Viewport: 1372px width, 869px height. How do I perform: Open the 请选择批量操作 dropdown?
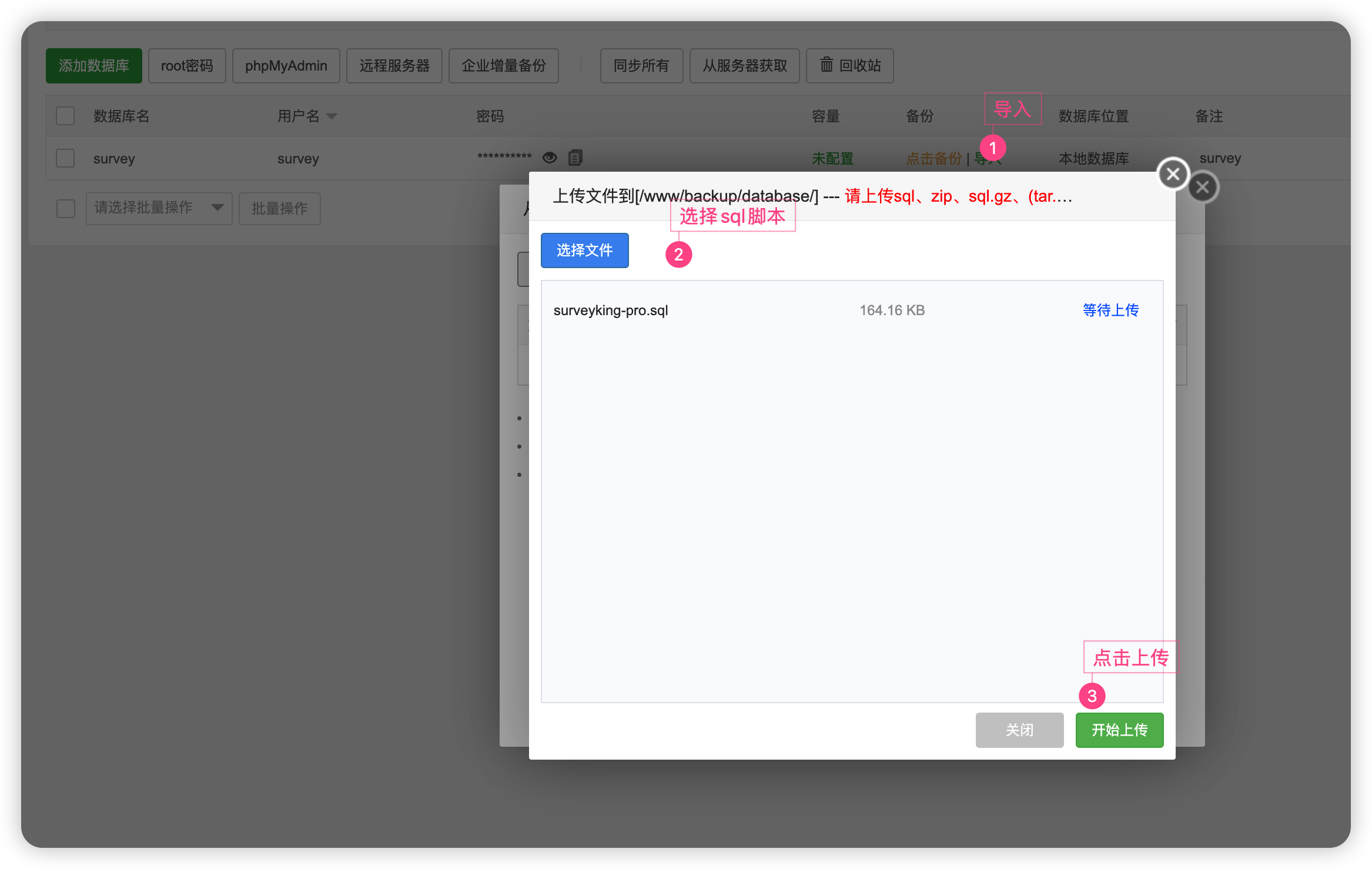coord(159,208)
